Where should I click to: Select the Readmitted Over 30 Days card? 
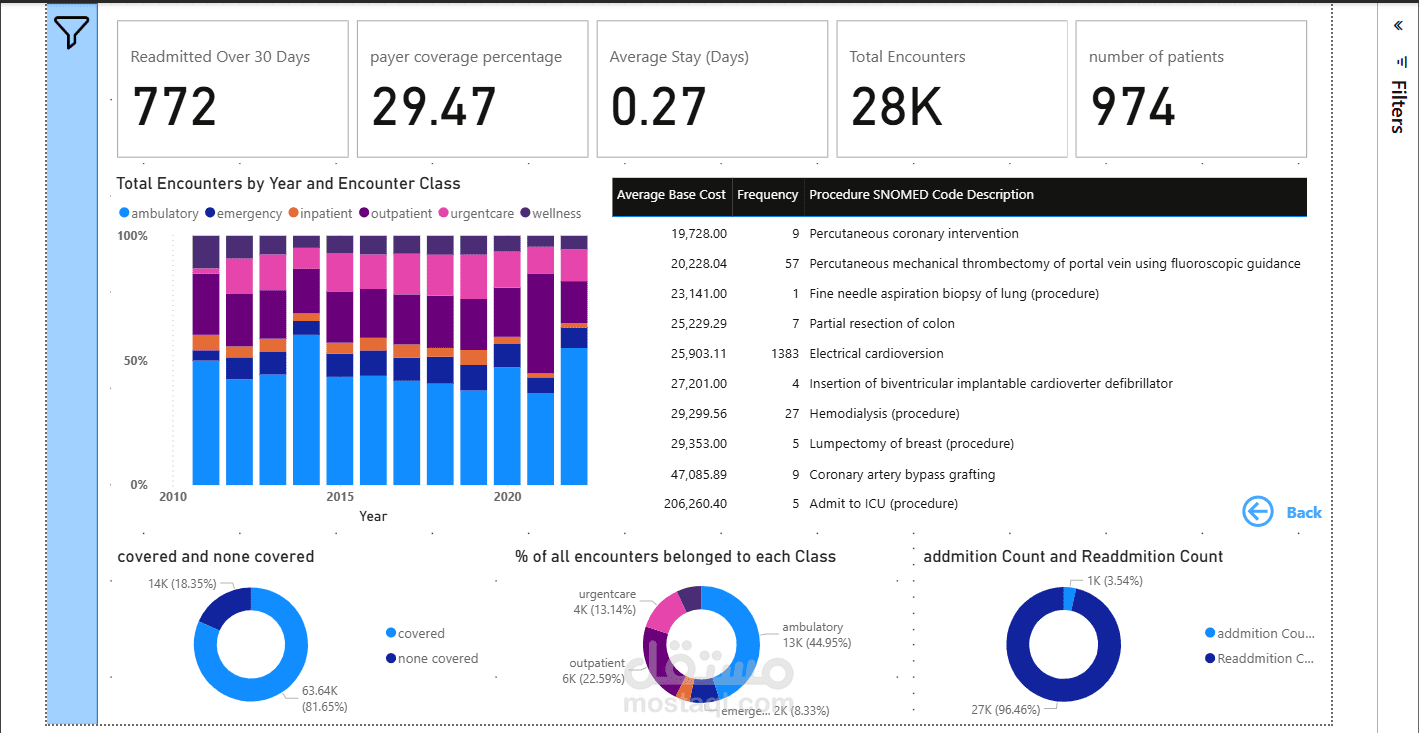(x=233, y=89)
